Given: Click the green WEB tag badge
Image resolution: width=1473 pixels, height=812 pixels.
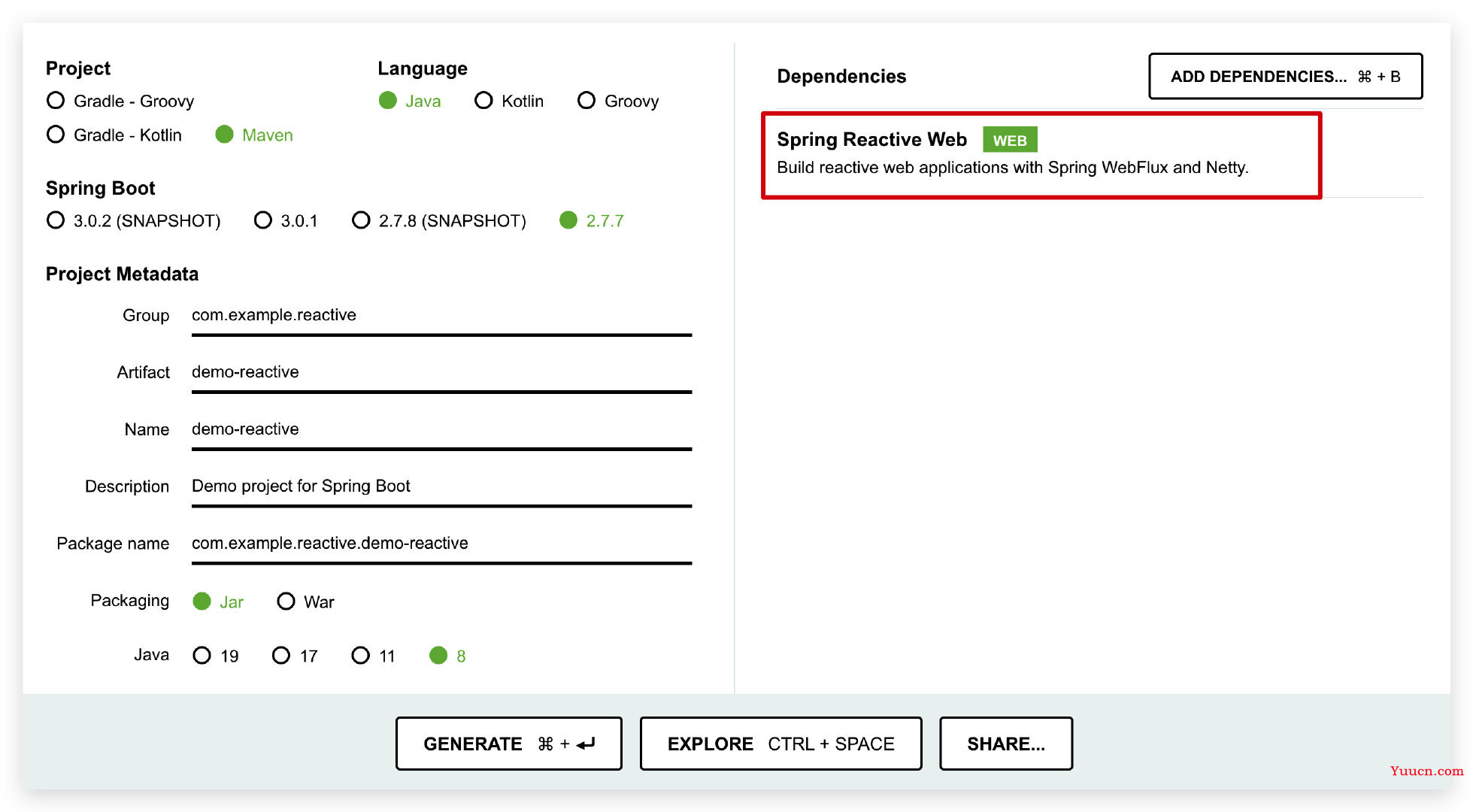Looking at the screenshot, I should pyautogui.click(x=1010, y=140).
